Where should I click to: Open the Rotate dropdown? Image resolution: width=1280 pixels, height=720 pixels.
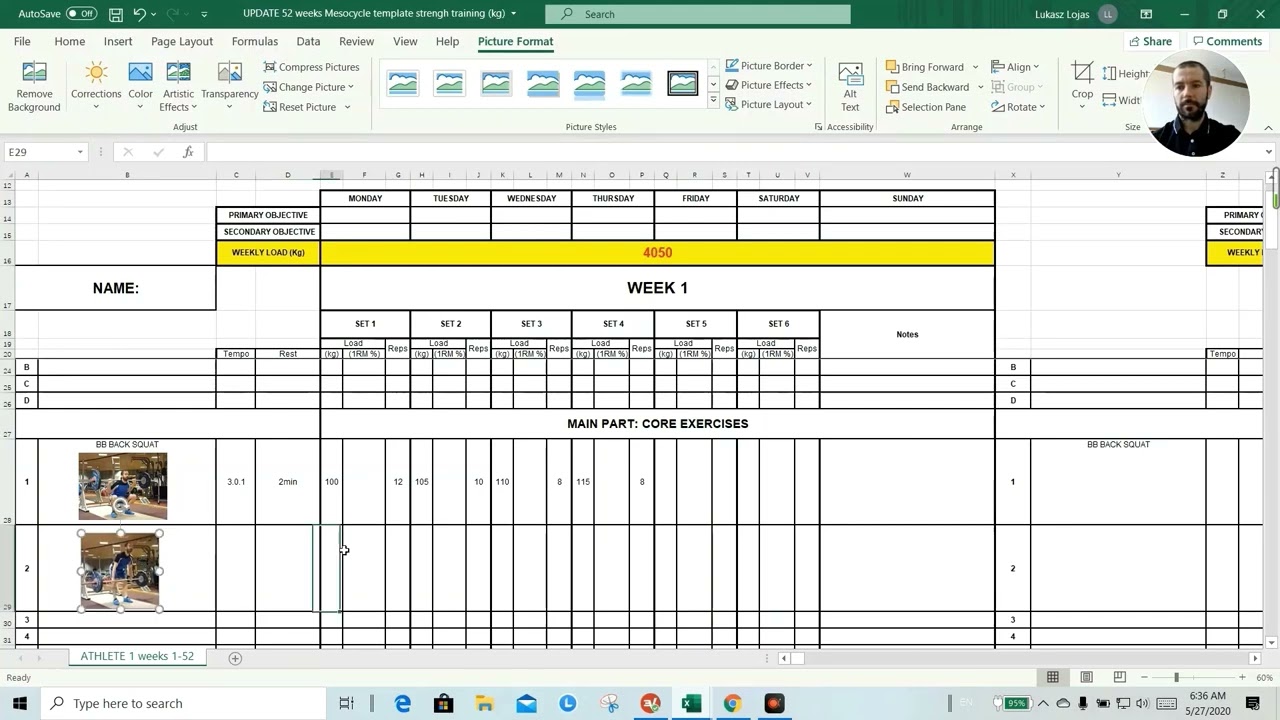[1018, 107]
